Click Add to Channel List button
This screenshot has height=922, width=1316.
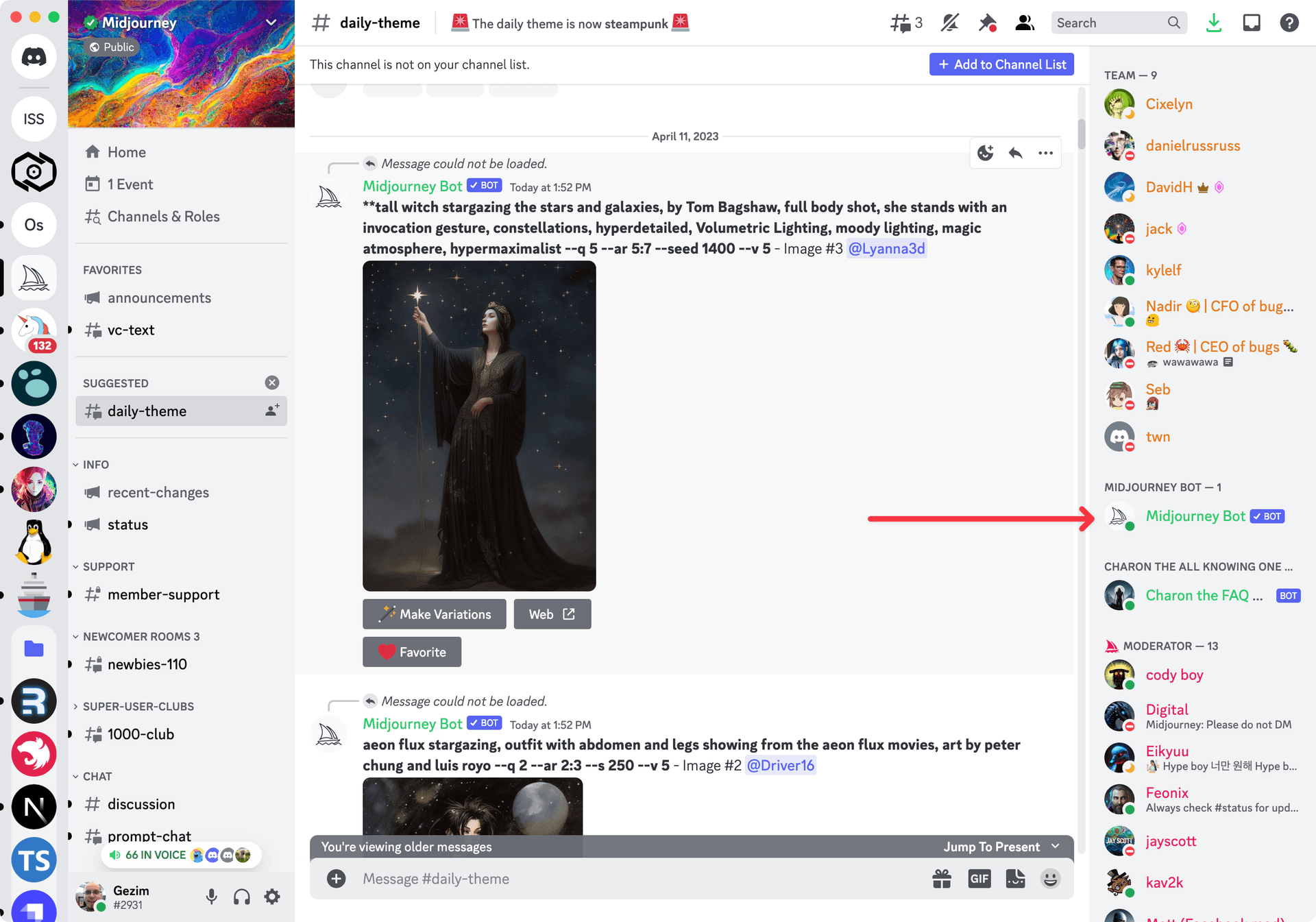coord(1001,63)
